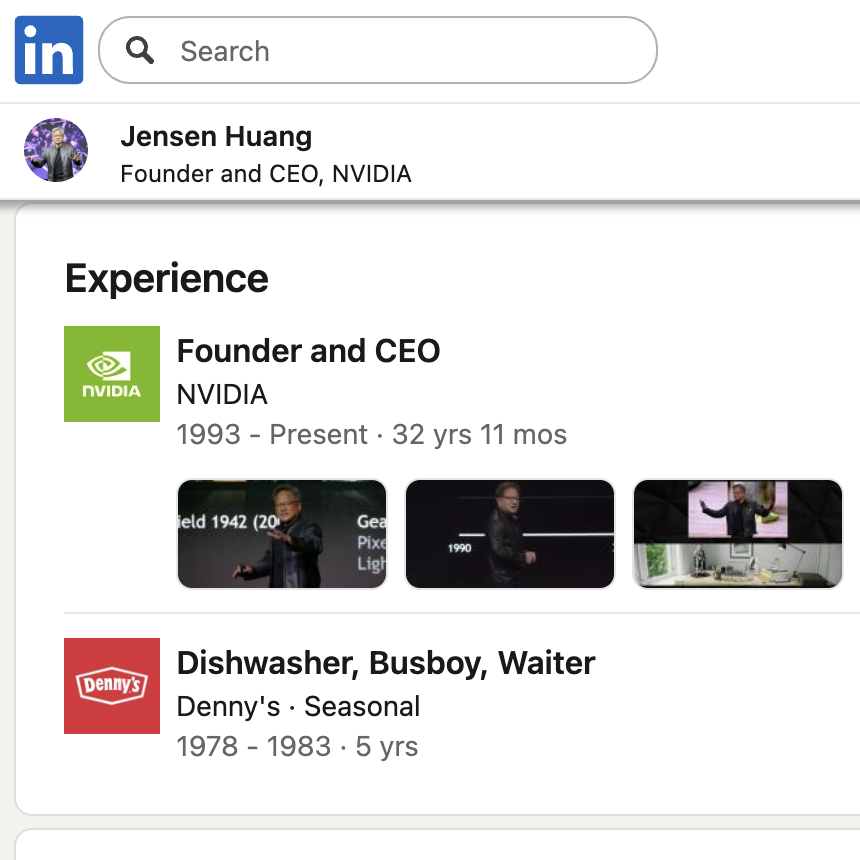Click the NVIDIA company name under Founder and CEO
Image resolution: width=860 pixels, height=860 pixels.
click(222, 394)
